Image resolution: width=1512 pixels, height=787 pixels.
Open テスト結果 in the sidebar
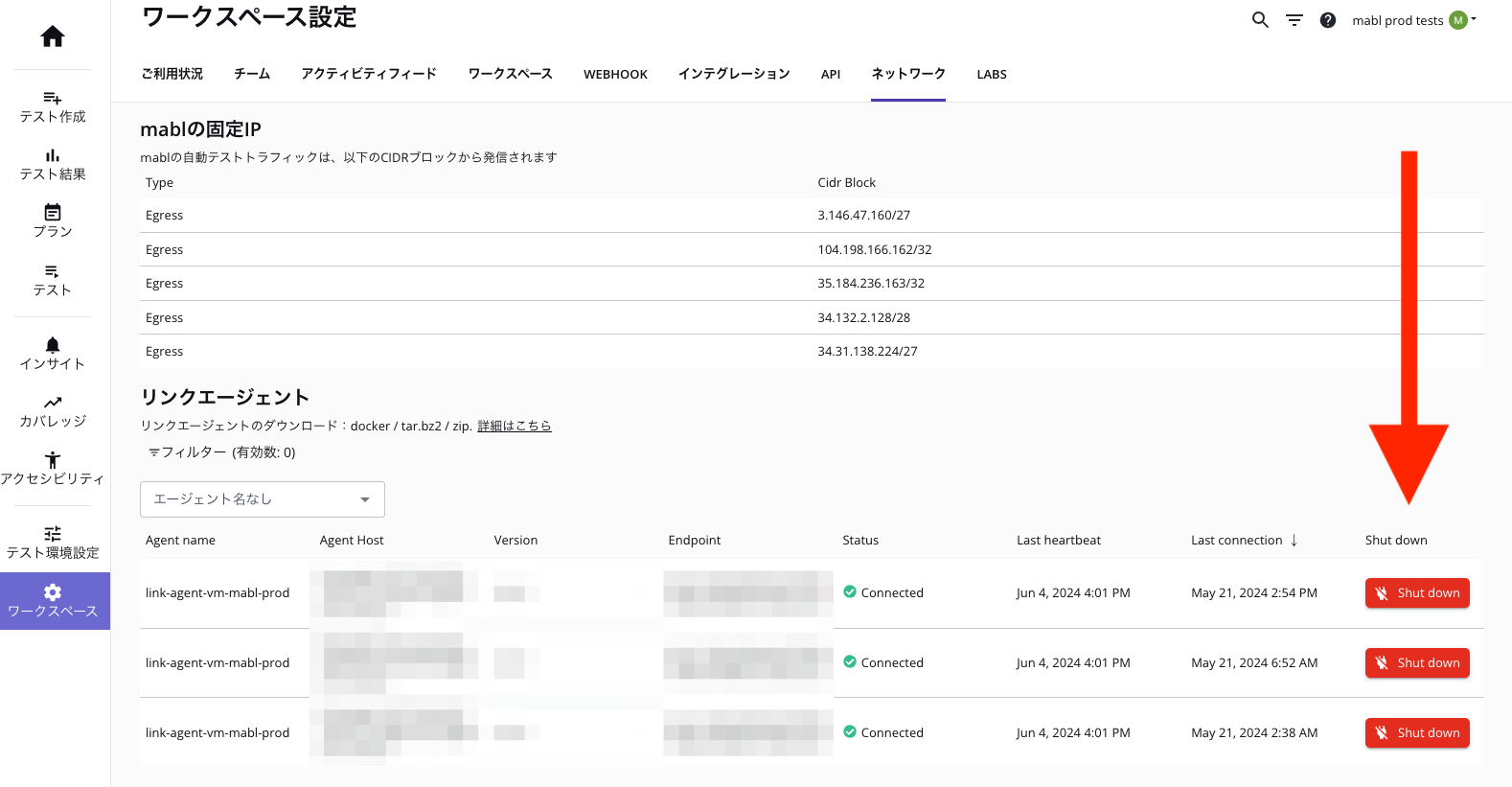click(53, 165)
